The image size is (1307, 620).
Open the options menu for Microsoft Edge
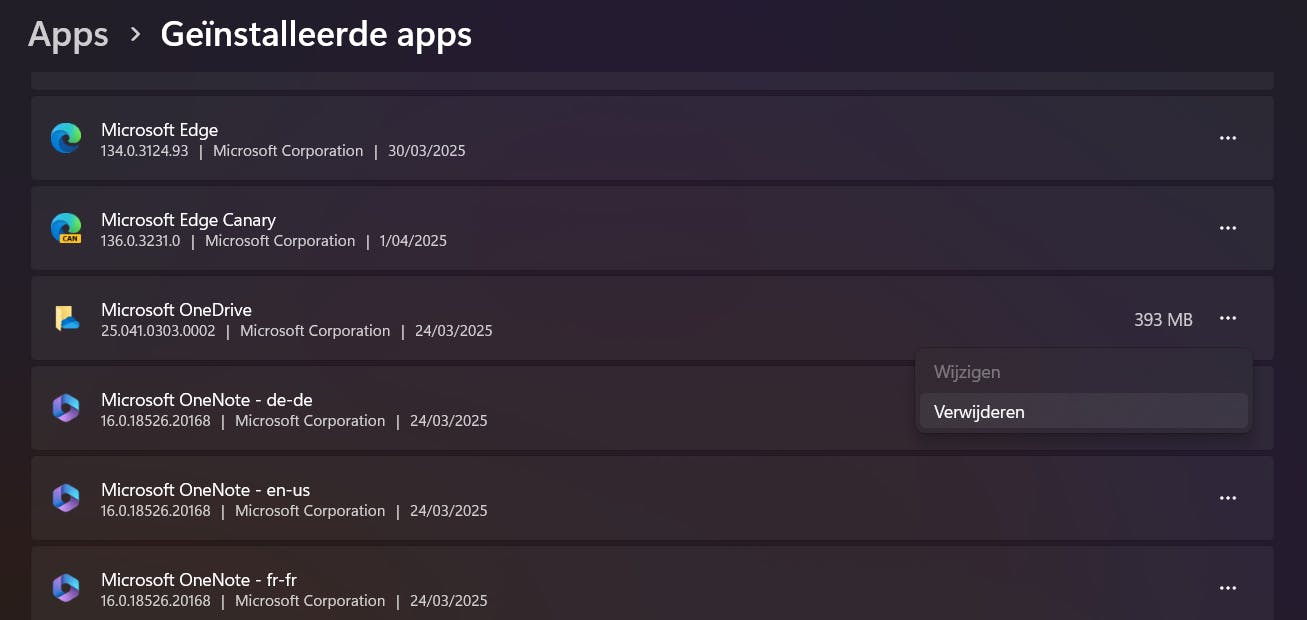(1228, 138)
